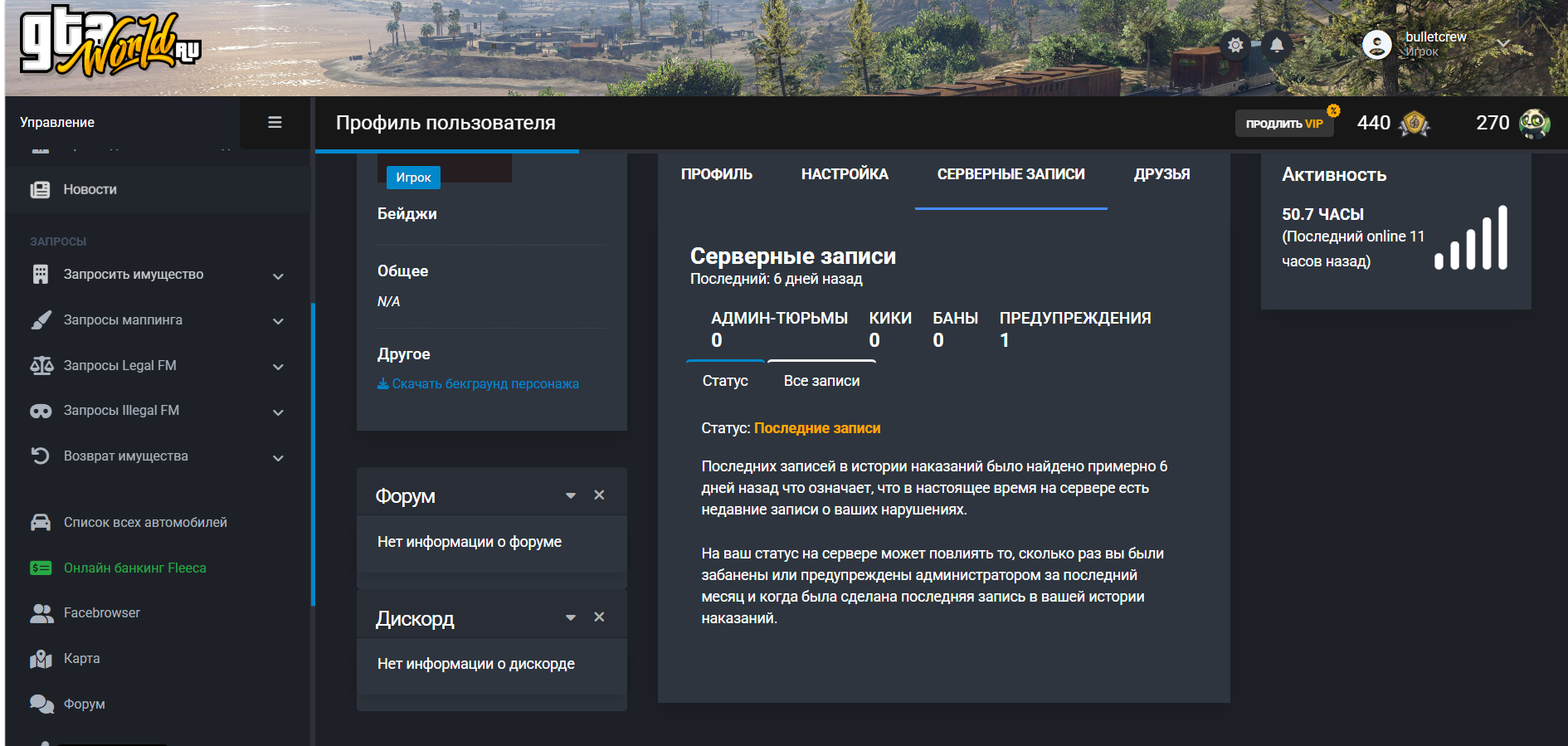Click the 270 coin balance

[1493, 123]
